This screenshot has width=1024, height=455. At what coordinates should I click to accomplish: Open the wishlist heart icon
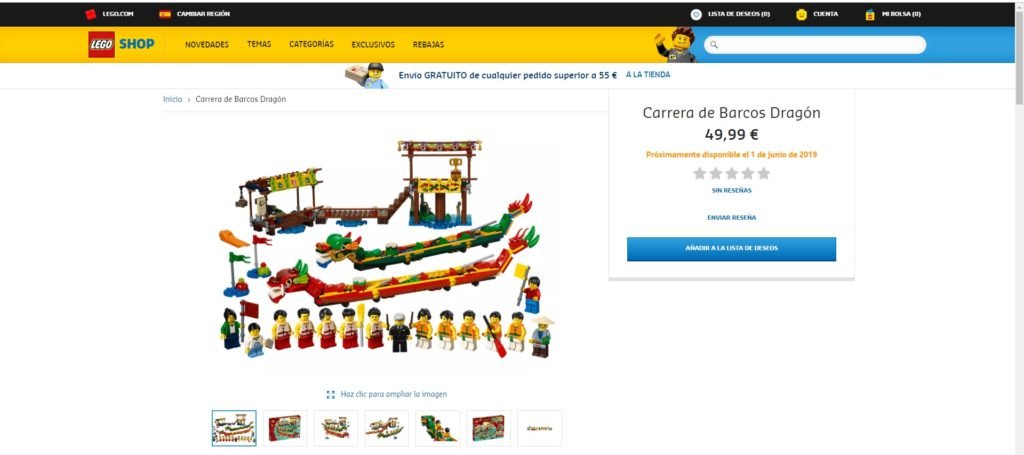[696, 14]
